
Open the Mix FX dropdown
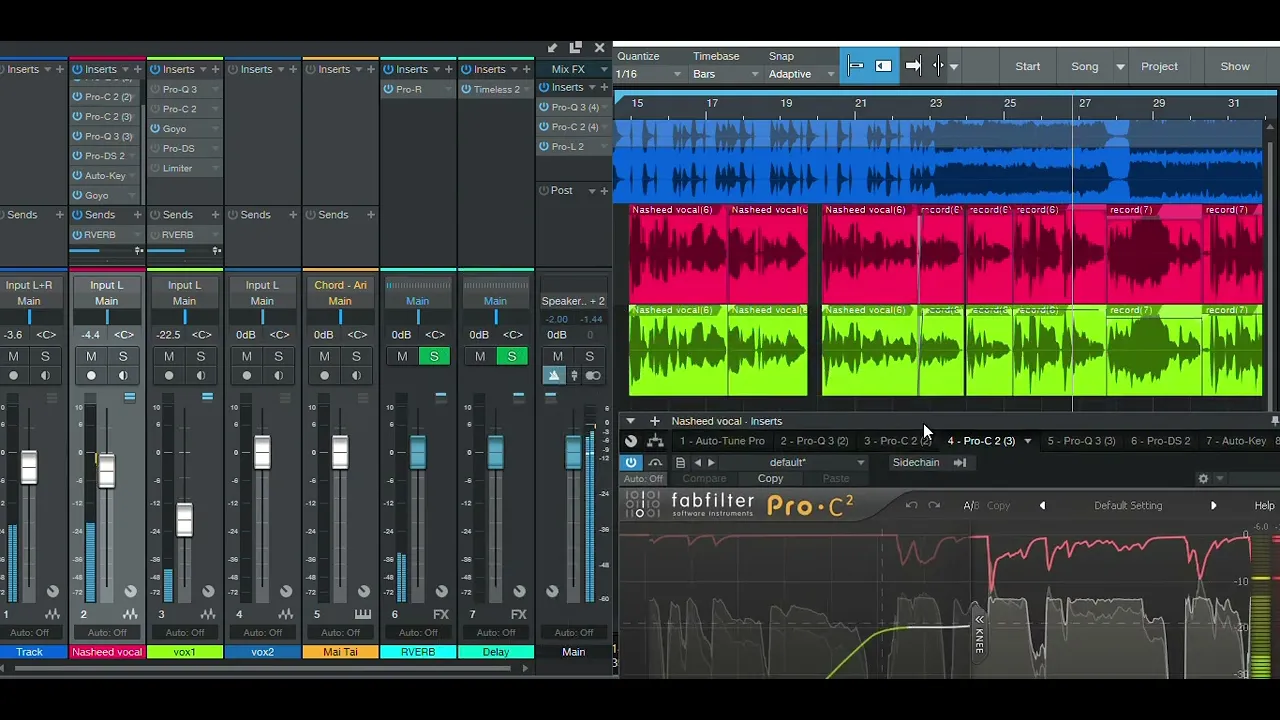click(x=603, y=70)
